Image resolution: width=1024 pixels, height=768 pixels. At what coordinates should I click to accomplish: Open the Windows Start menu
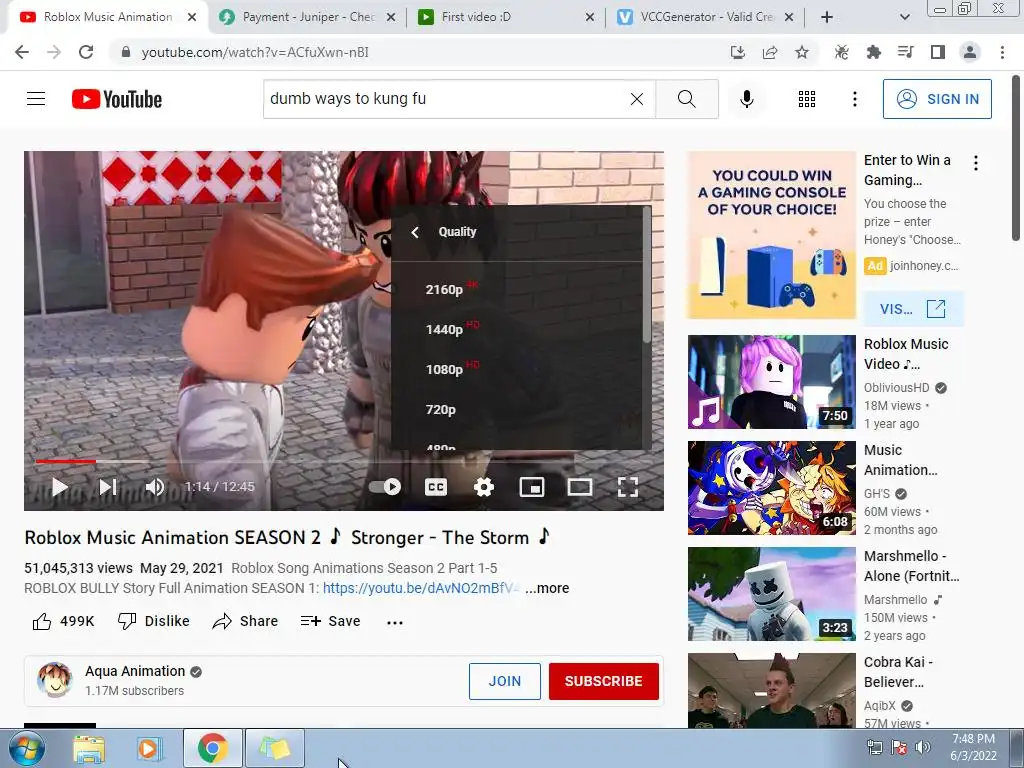(27, 748)
